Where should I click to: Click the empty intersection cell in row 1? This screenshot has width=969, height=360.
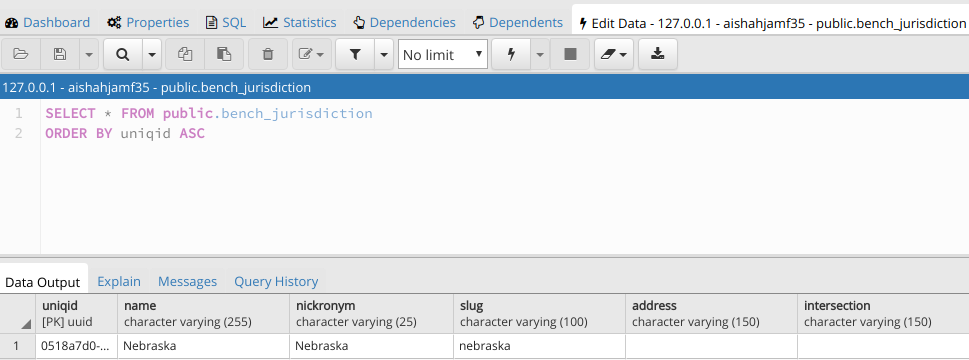883,346
